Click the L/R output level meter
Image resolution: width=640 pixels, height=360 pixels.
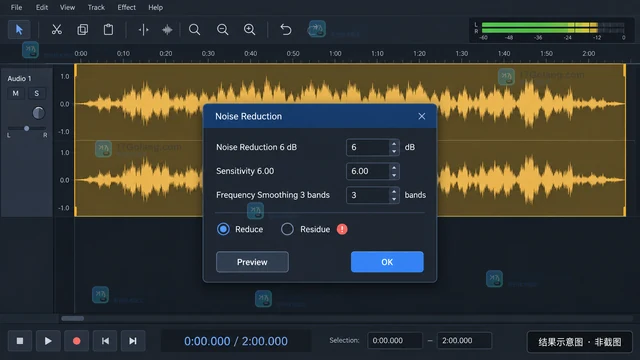click(551, 31)
